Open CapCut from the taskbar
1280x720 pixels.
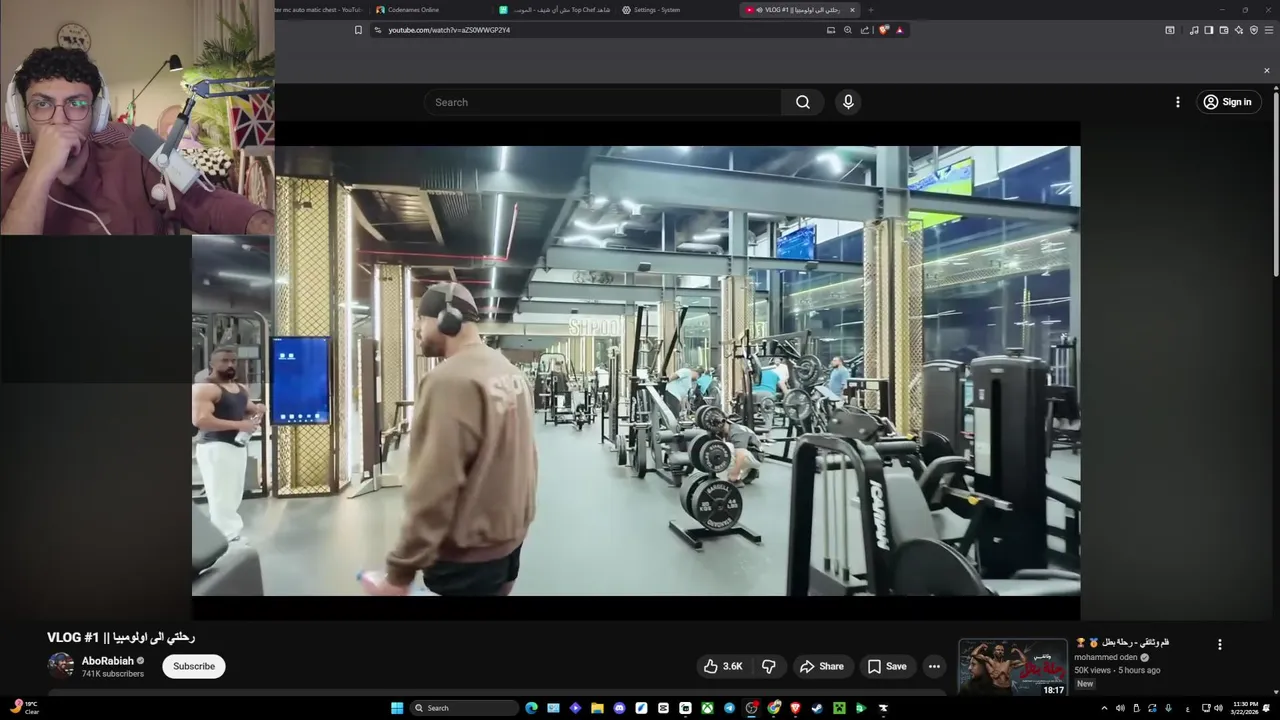[663, 708]
